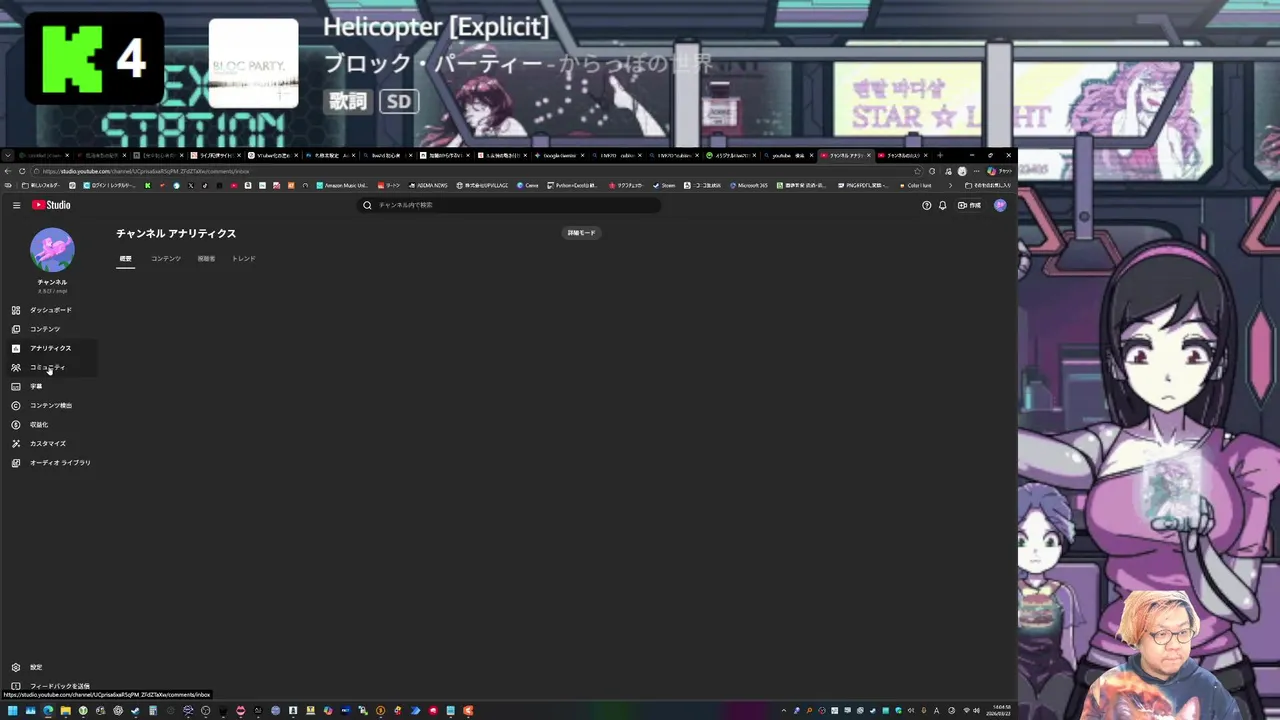
Task: Open the Microsoft 365 bookmark
Action: pyautogui.click(x=749, y=185)
